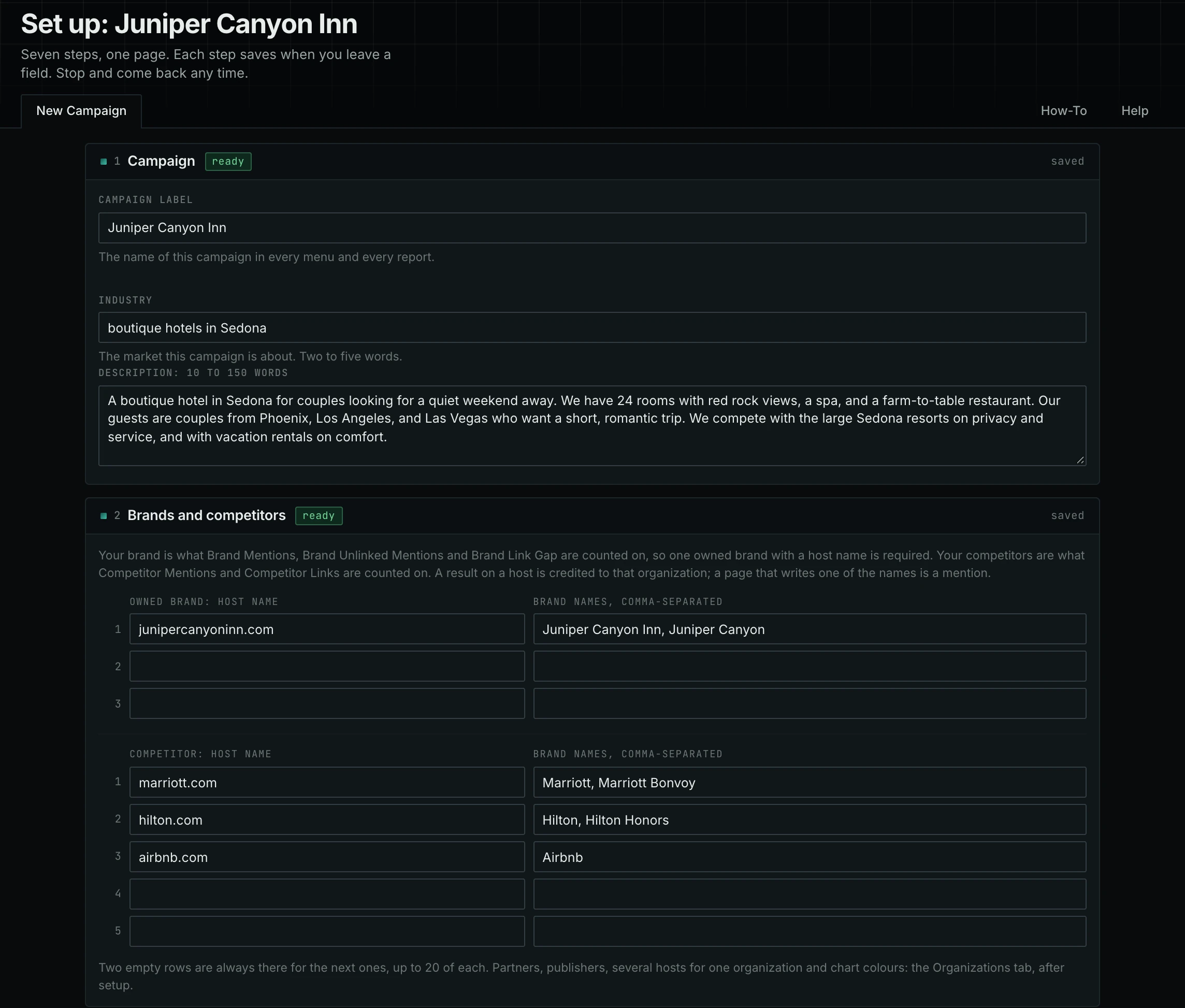Open the Help link
The width and height of the screenshot is (1185, 1008).
pyautogui.click(x=1134, y=111)
